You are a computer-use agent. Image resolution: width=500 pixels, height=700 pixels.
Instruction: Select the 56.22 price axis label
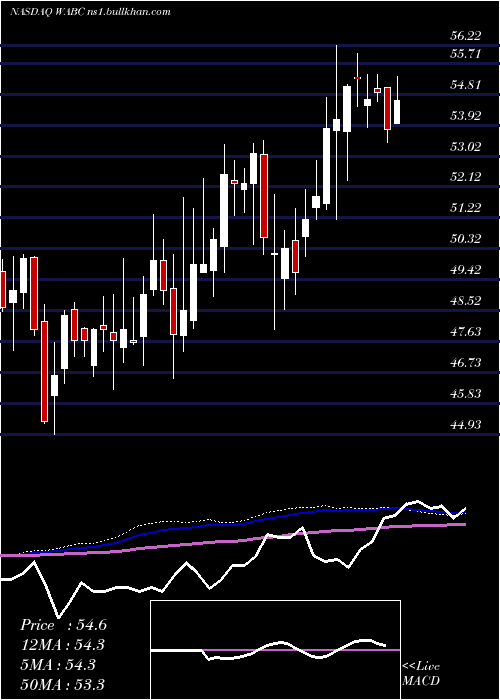tap(466, 36)
